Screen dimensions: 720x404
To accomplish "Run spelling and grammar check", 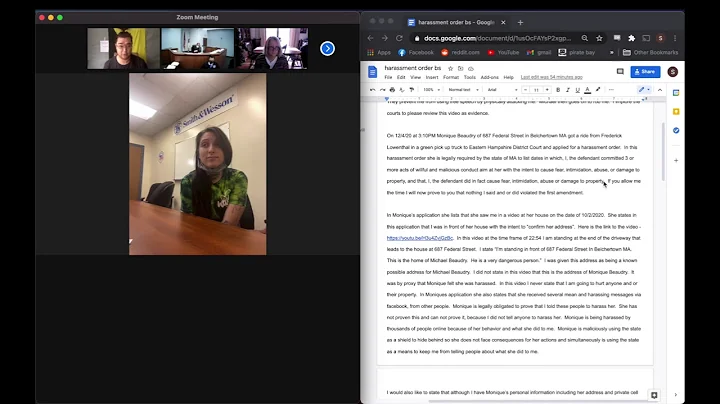I will pyautogui.click(x=402, y=90).
